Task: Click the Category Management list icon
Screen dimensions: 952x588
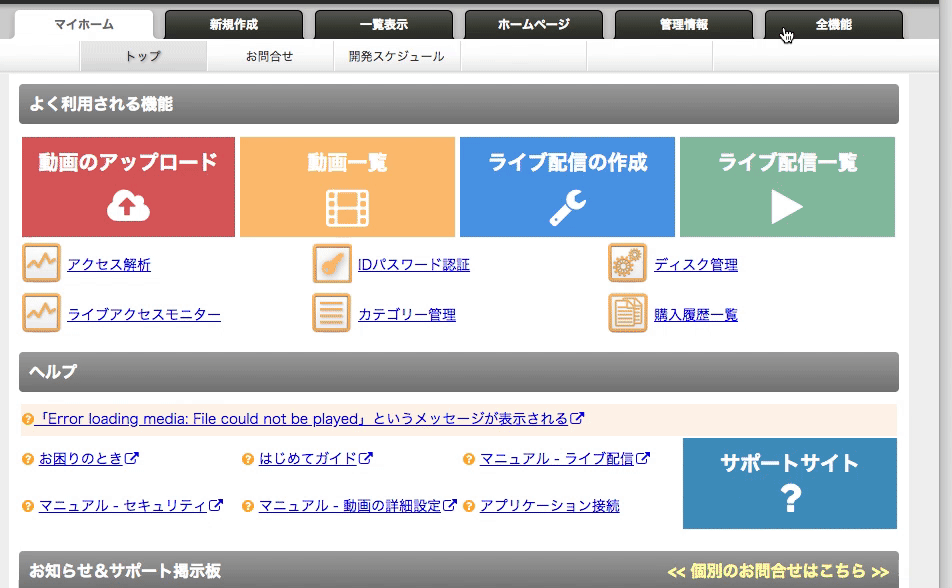Action: [x=332, y=314]
